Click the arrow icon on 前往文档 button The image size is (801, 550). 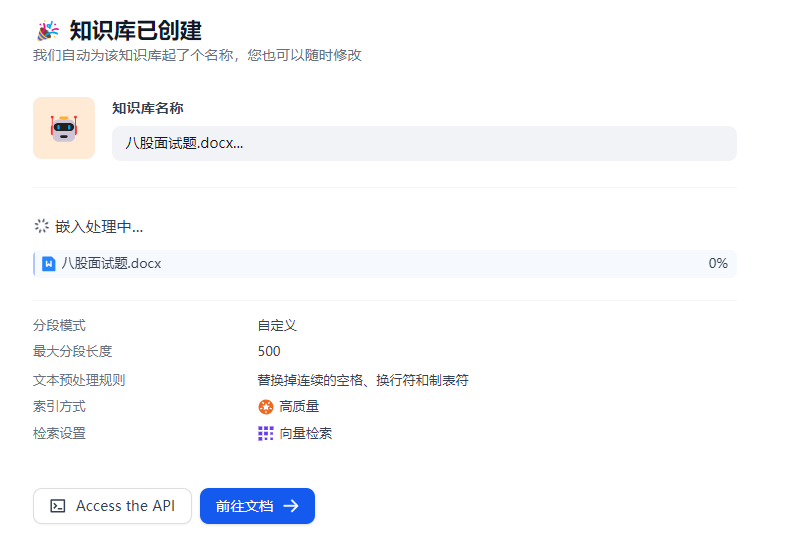291,506
